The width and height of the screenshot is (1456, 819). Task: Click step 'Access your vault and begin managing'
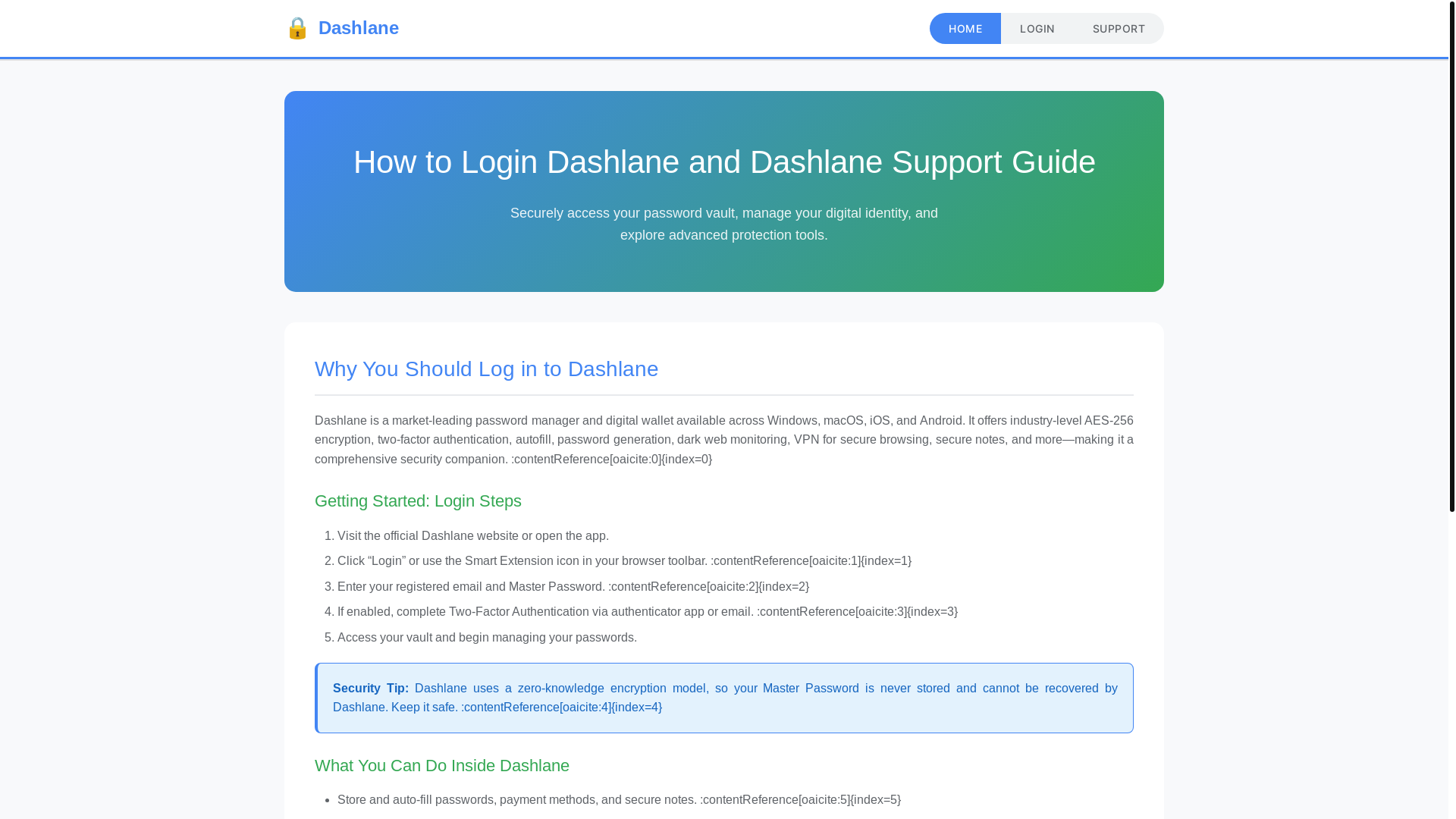point(487,637)
